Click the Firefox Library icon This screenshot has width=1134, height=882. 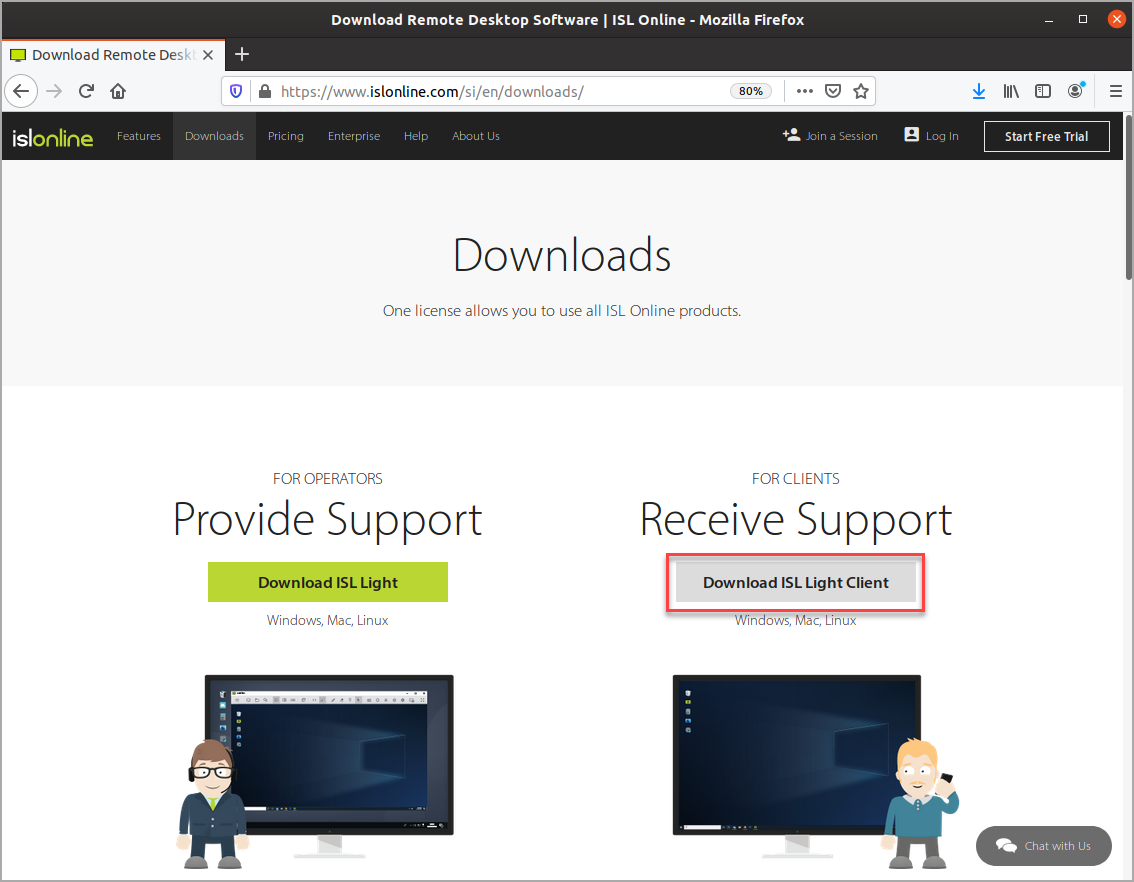tap(1011, 91)
